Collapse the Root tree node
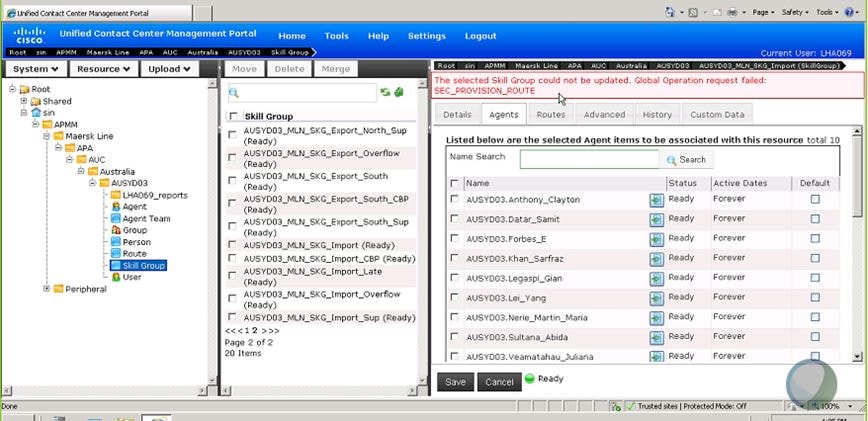 point(12,89)
